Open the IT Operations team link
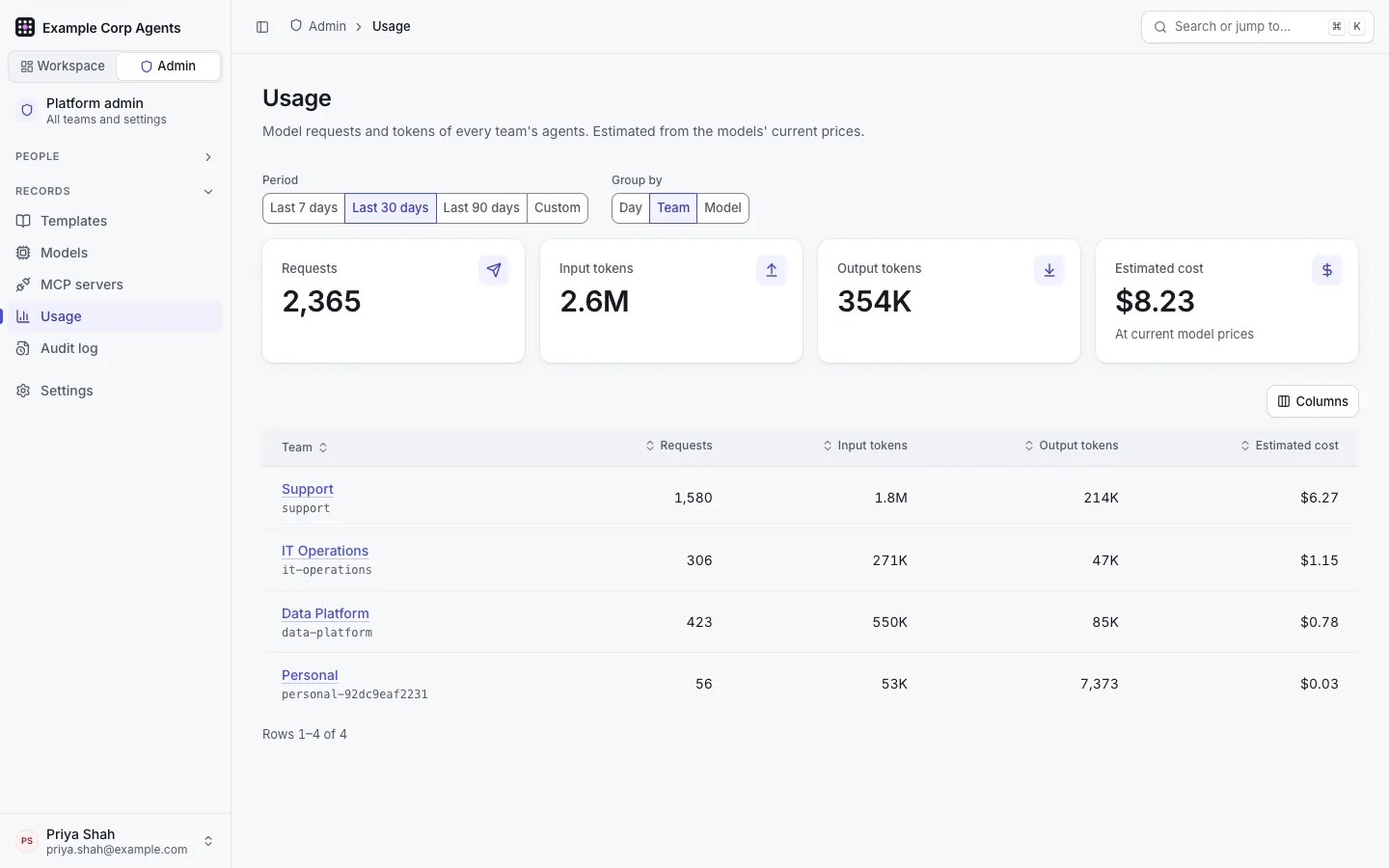 click(325, 551)
